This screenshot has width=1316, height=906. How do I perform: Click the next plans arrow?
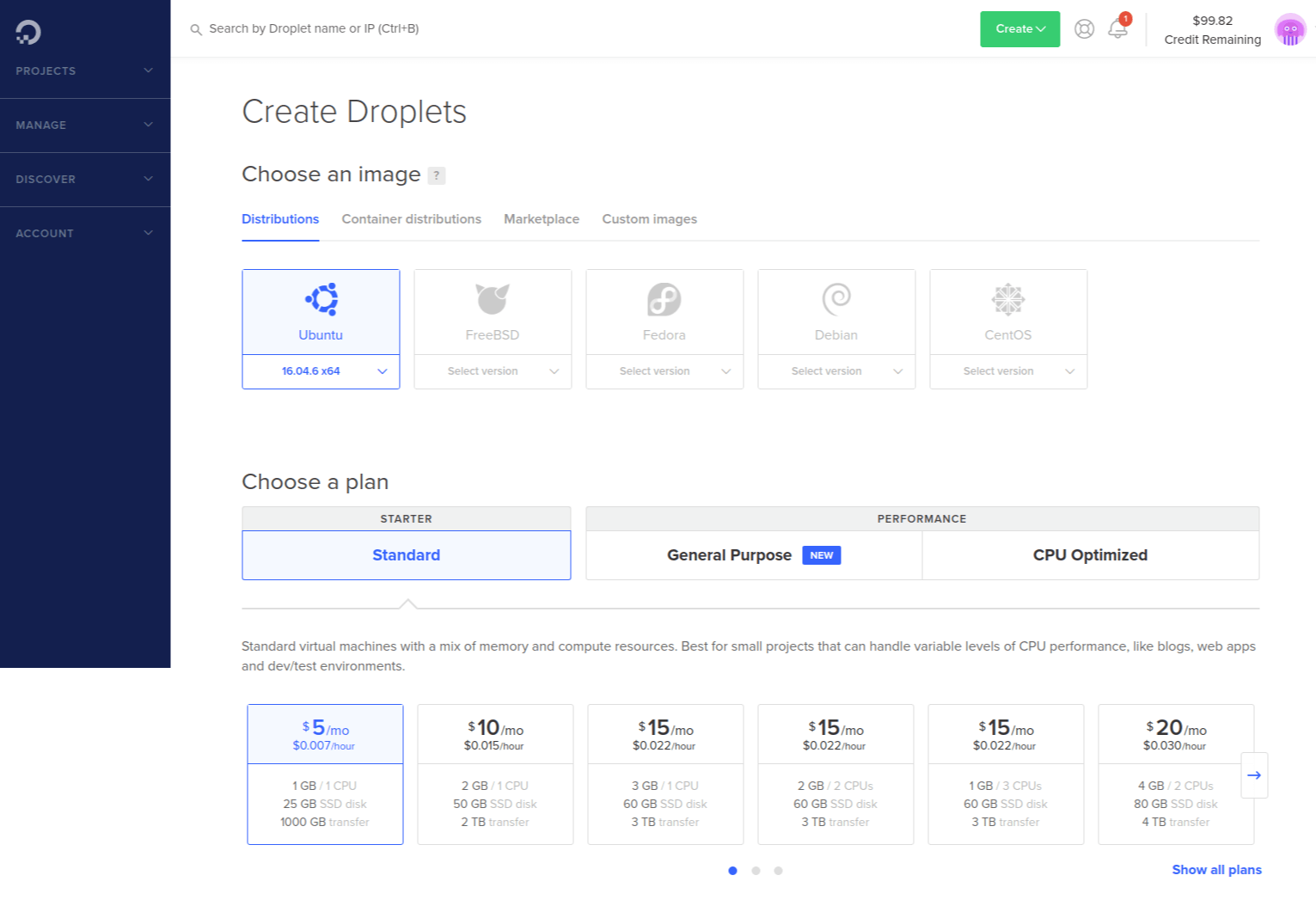[1254, 775]
